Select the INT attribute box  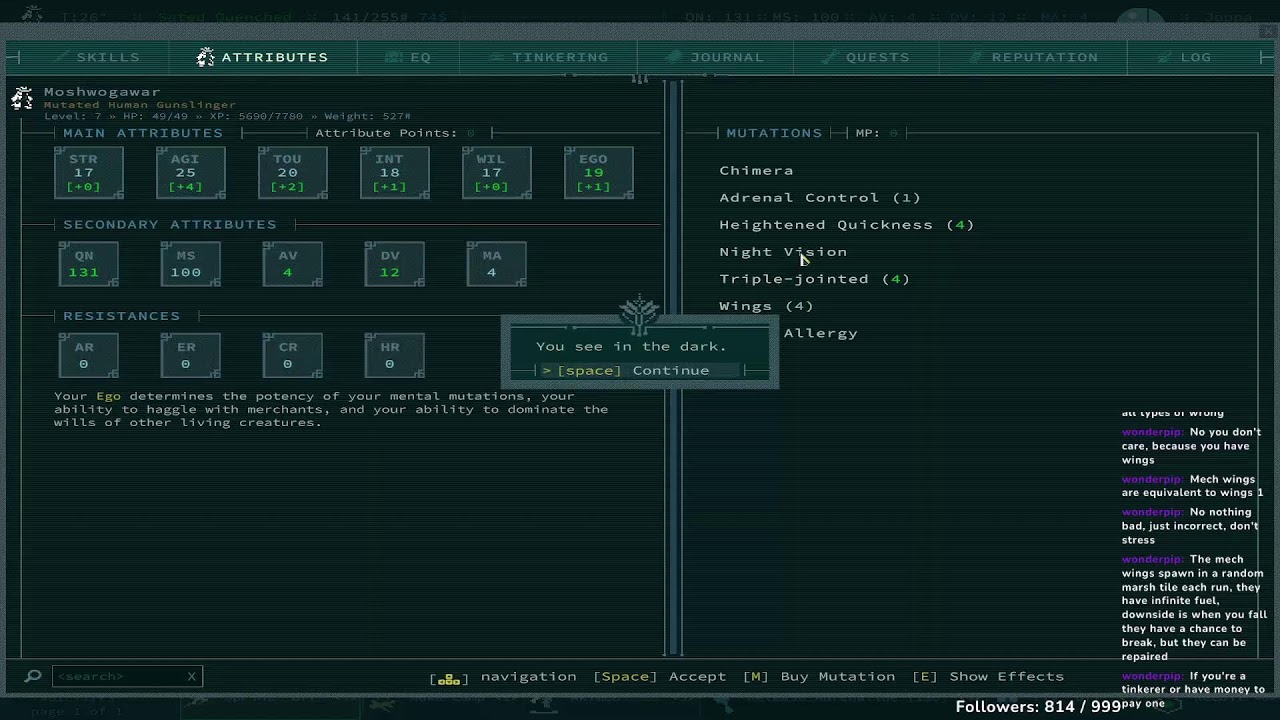pos(395,172)
